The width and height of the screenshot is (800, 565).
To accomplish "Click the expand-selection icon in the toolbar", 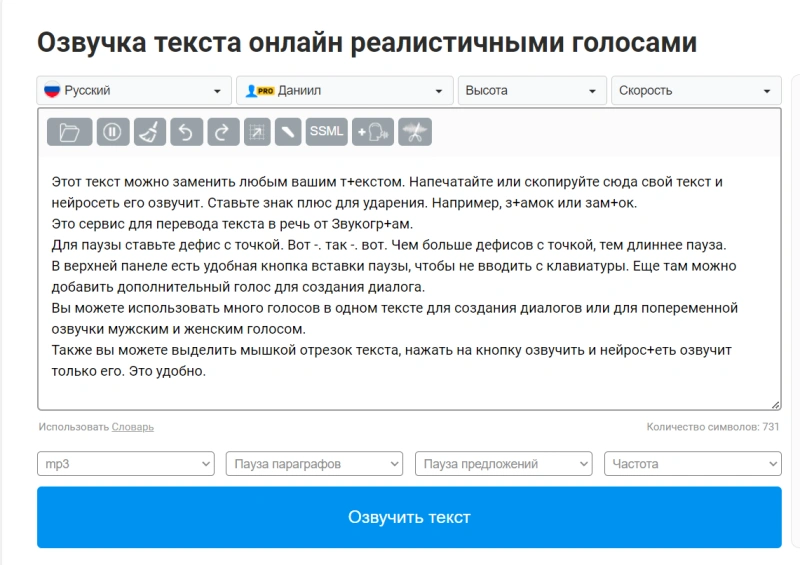I will 257,132.
